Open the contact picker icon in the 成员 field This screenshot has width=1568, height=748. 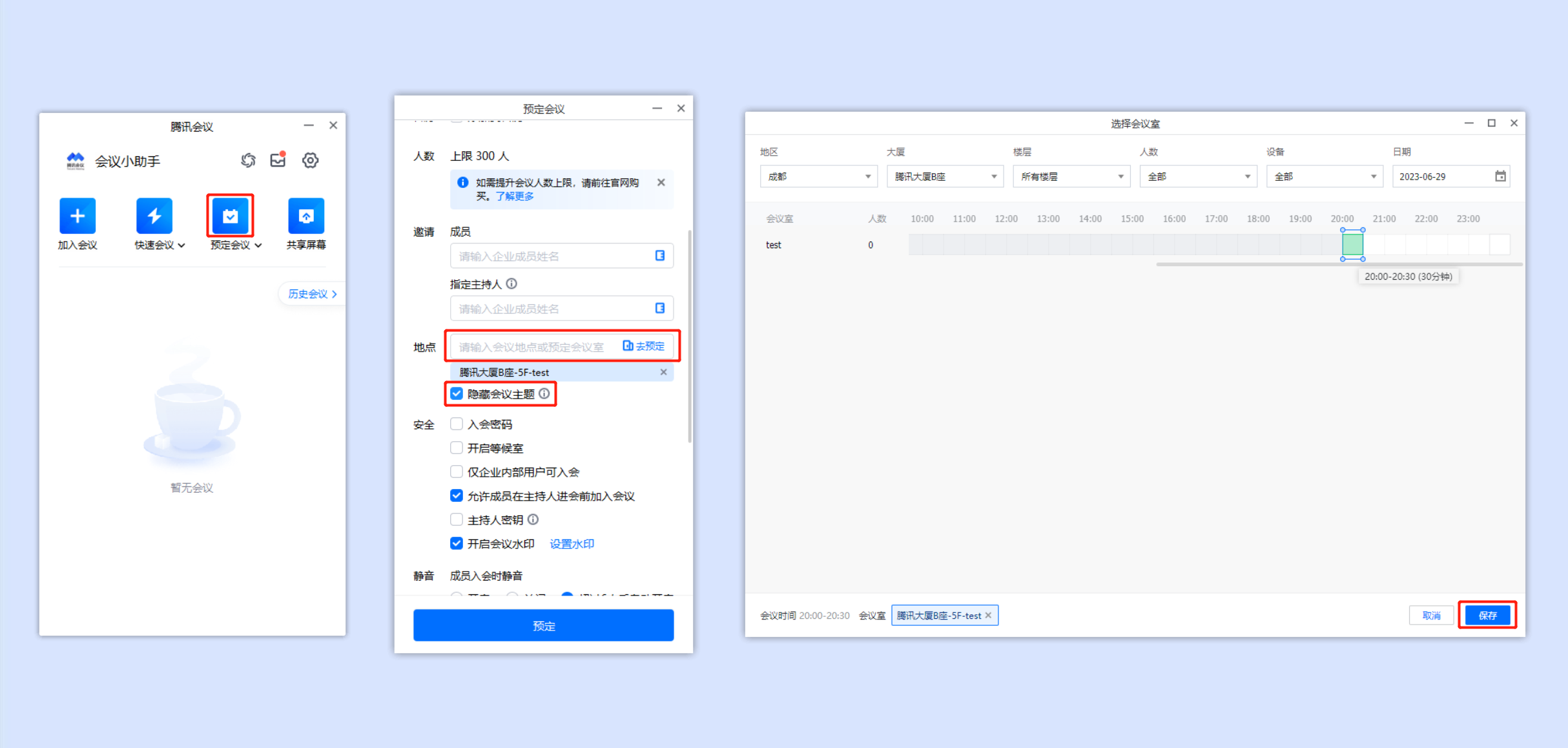(x=660, y=256)
